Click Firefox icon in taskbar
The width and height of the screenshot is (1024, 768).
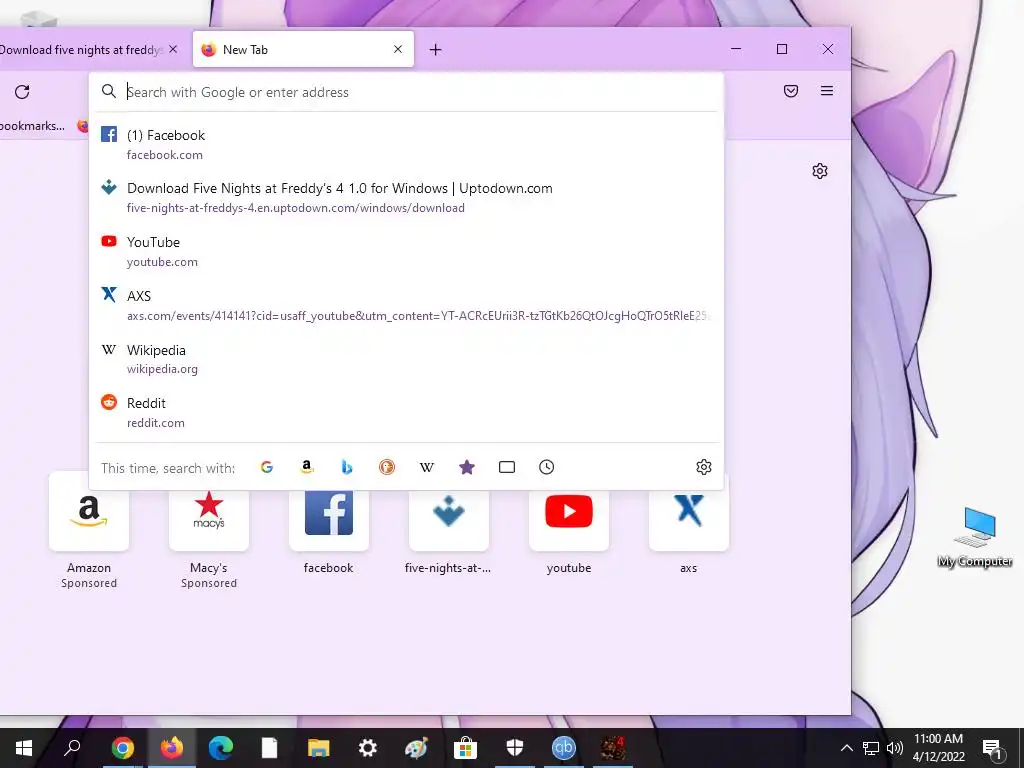click(172, 748)
